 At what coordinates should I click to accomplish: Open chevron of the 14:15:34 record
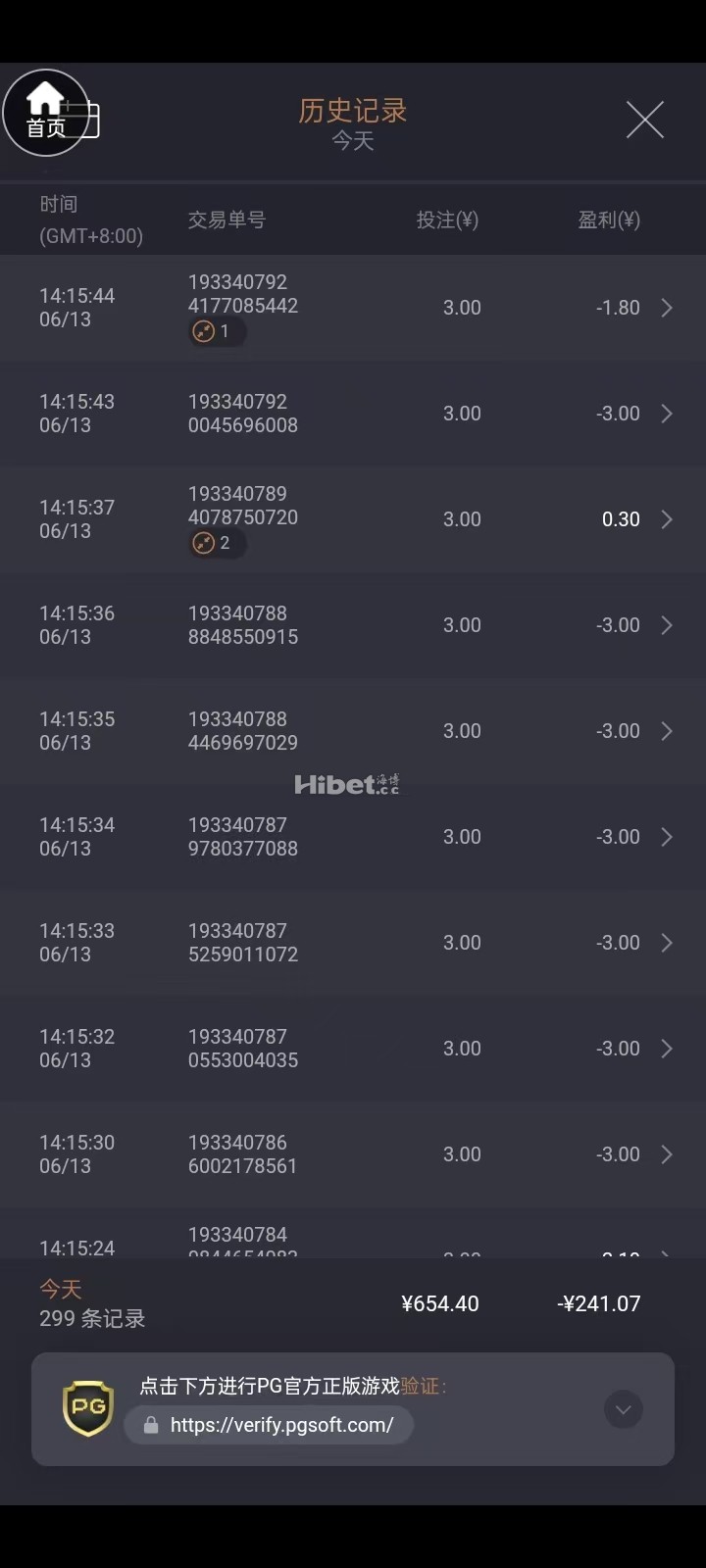[x=667, y=837]
